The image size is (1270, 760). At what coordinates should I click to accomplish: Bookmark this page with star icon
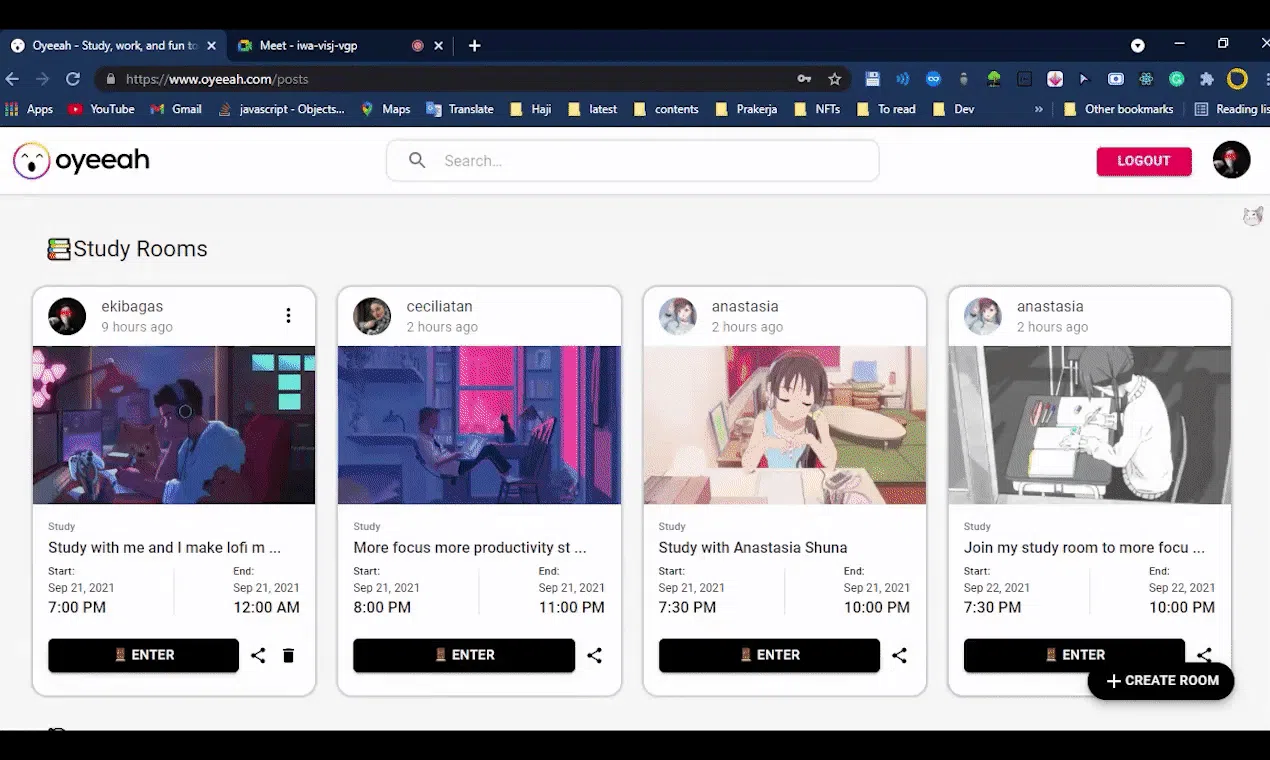(835, 79)
